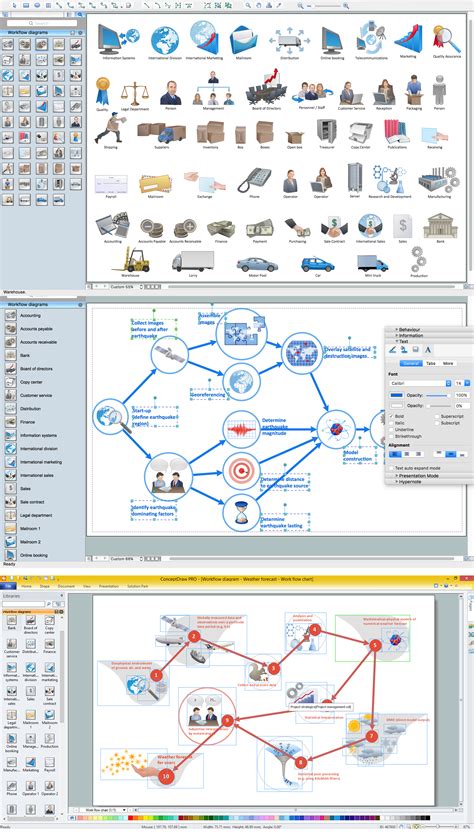Viewport: 474px width, 840px height.
Task: Open the Work flow chart page selector
Action: (x=104, y=810)
